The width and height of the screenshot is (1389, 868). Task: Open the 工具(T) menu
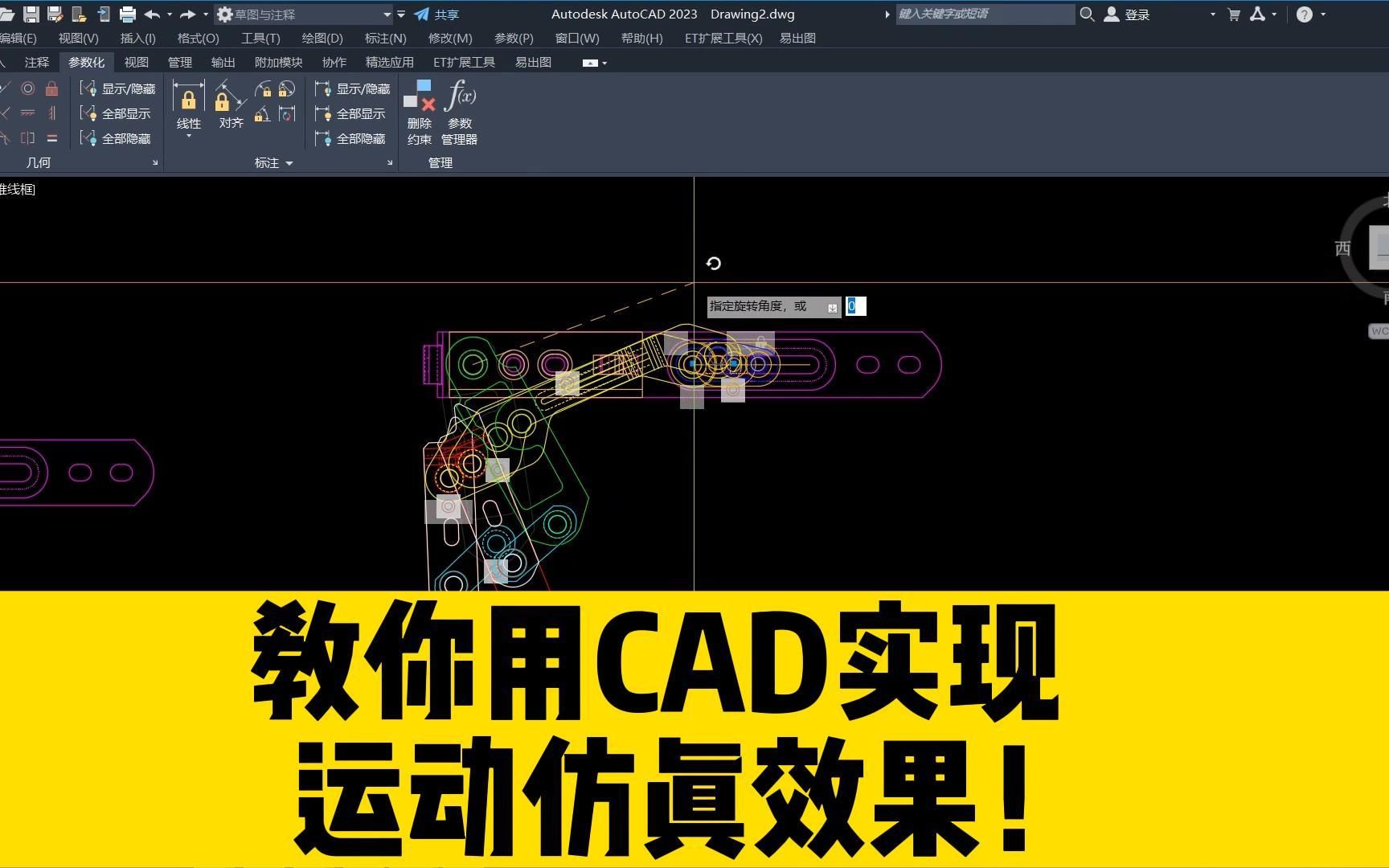coord(260,38)
